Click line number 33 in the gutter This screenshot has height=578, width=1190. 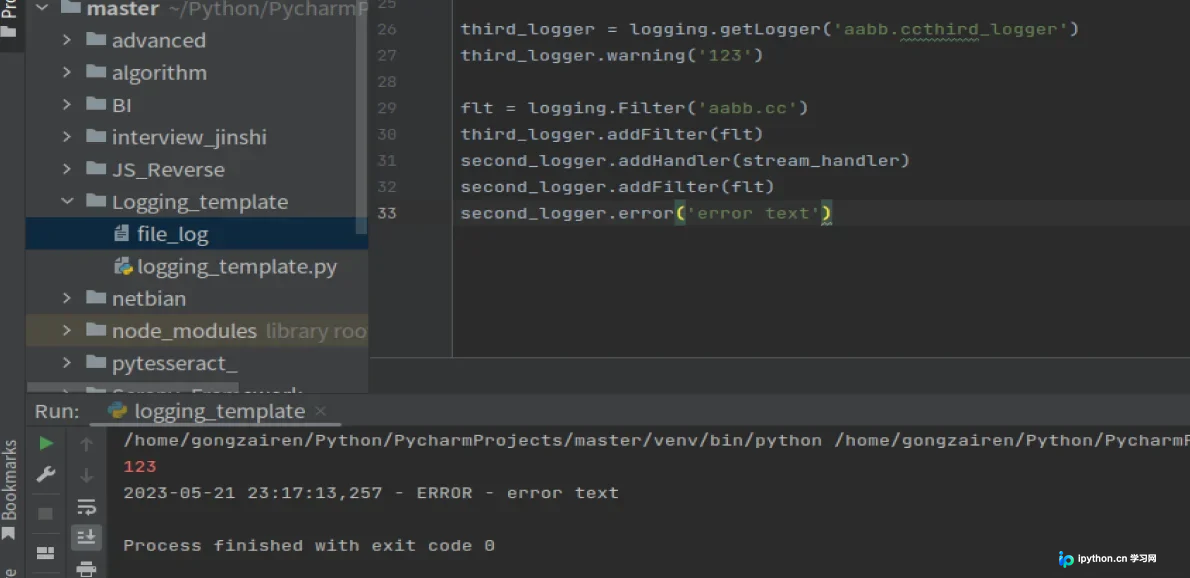pos(387,213)
